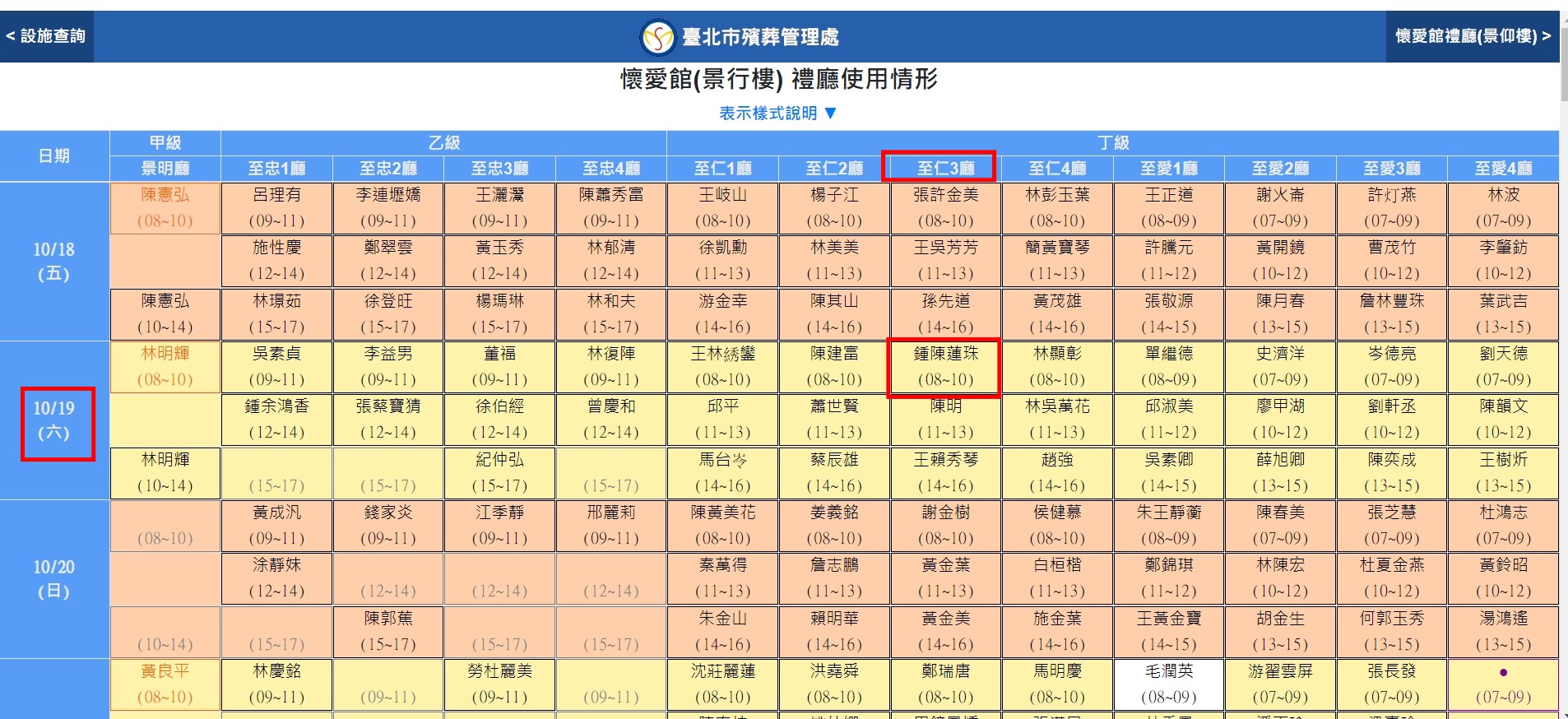Viewport: 1568px width, 719px height.
Task: Click the 臺北市殯葬管理處 logo icon
Action: tap(658, 37)
